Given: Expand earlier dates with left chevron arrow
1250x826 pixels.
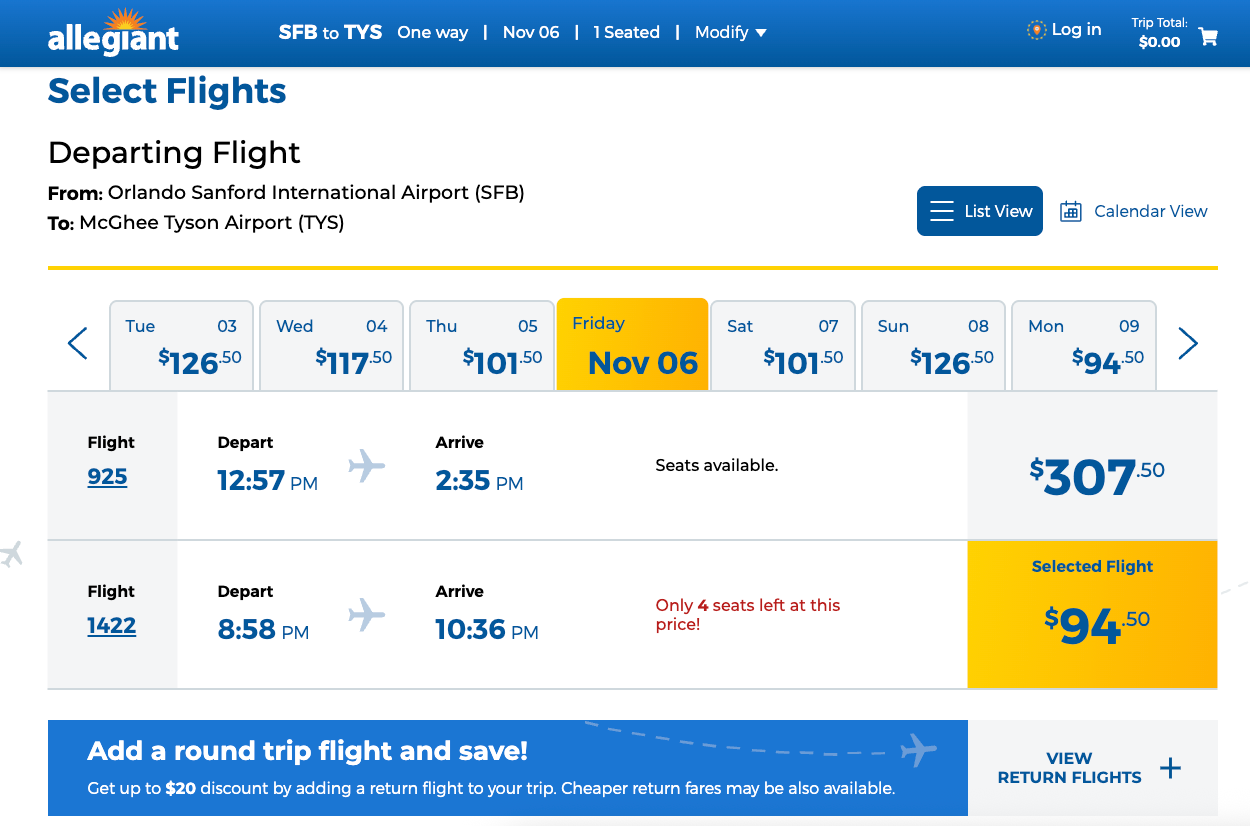Looking at the screenshot, I should pyautogui.click(x=77, y=344).
